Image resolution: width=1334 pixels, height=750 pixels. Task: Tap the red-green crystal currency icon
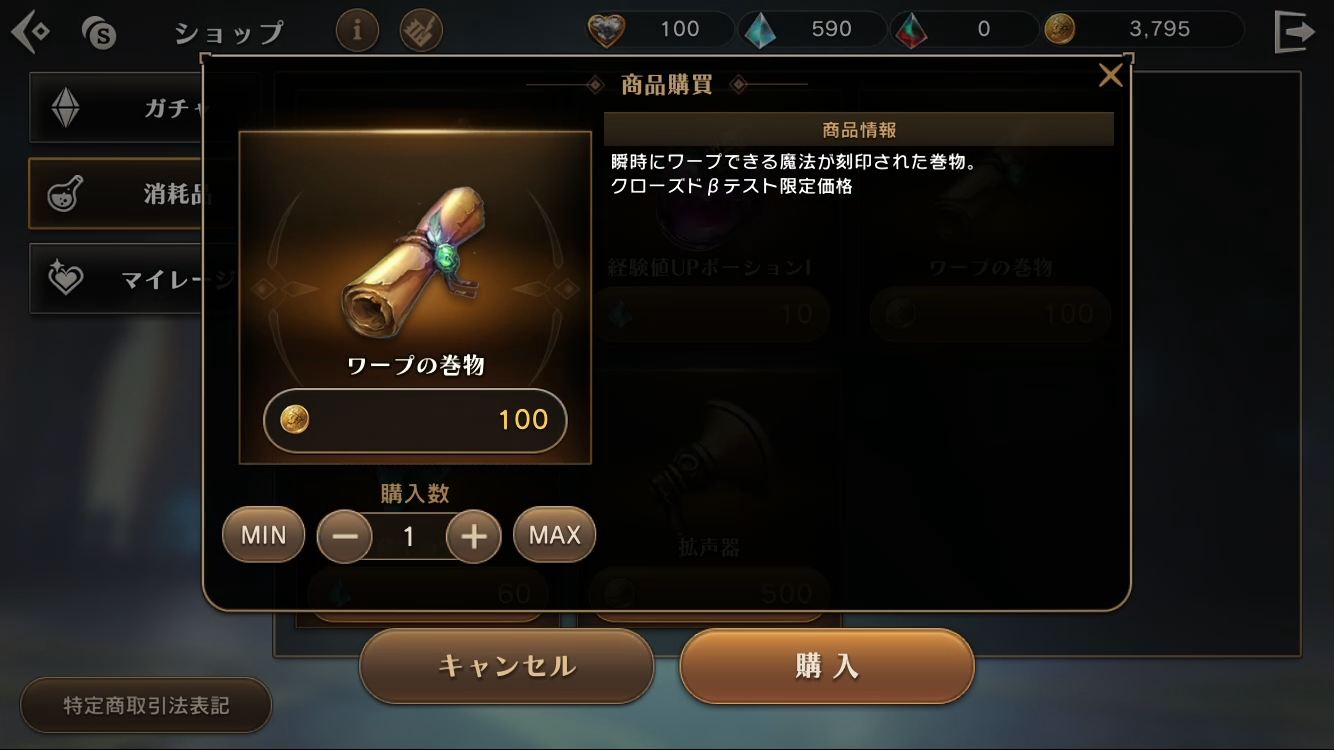click(908, 30)
